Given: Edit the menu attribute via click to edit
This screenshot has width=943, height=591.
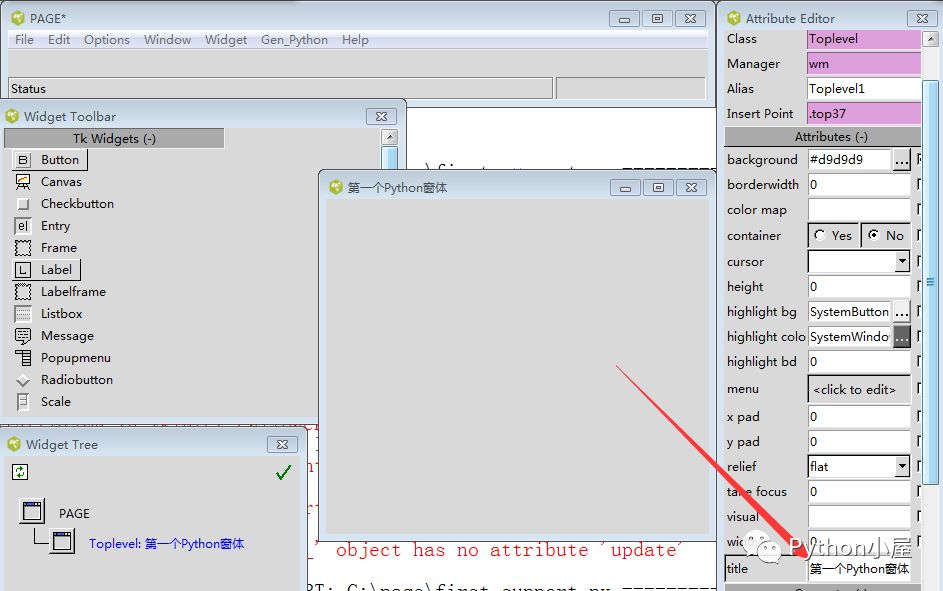Looking at the screenshot, I should pos(858,389).
